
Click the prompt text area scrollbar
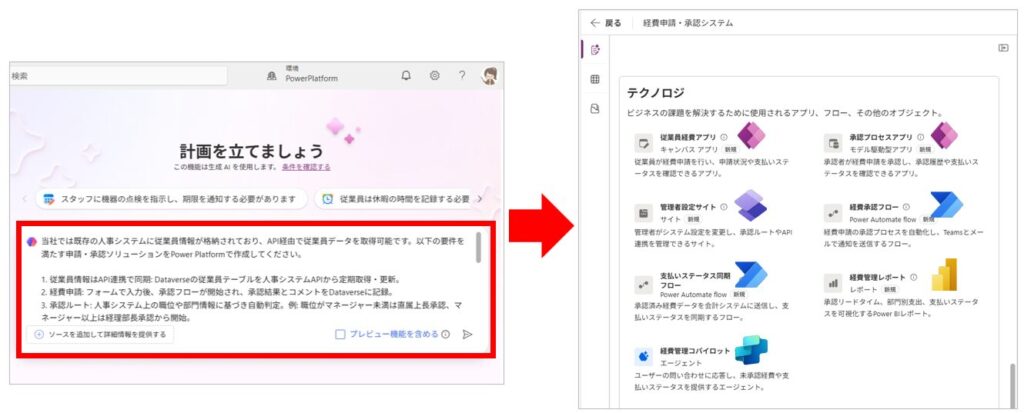click(x=479, y=247)
